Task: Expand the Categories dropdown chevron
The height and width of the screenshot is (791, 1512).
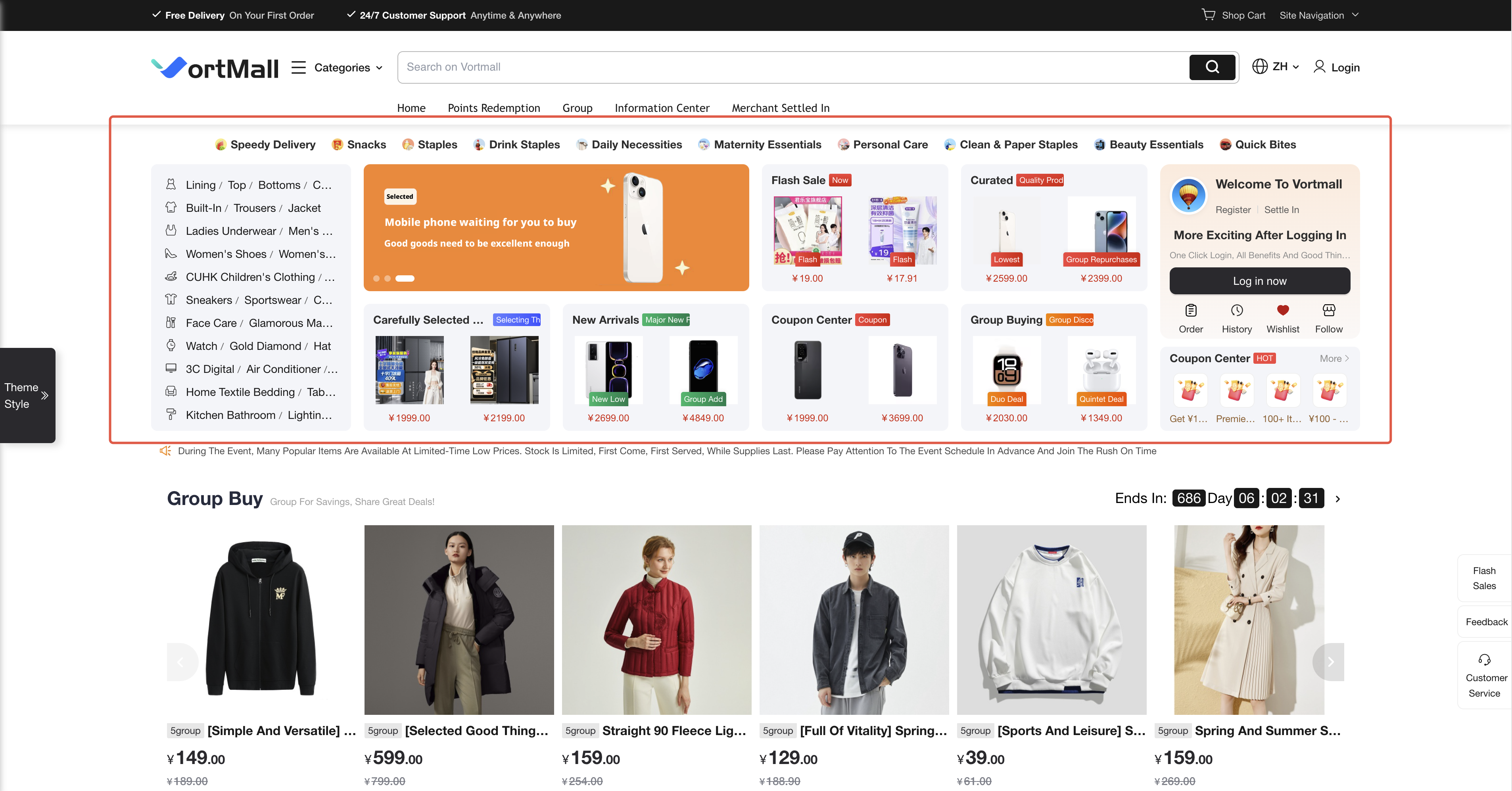Action: pos(379,68)
